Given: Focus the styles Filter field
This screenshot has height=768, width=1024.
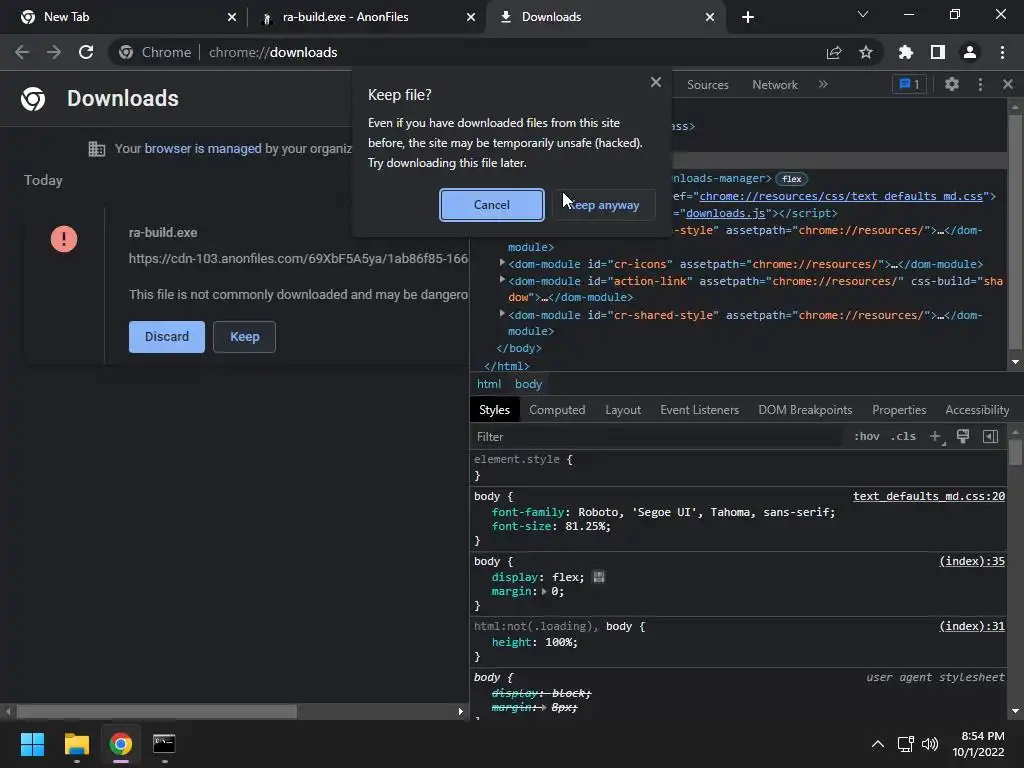Looking at the screenshot, I should click(656, 437).
